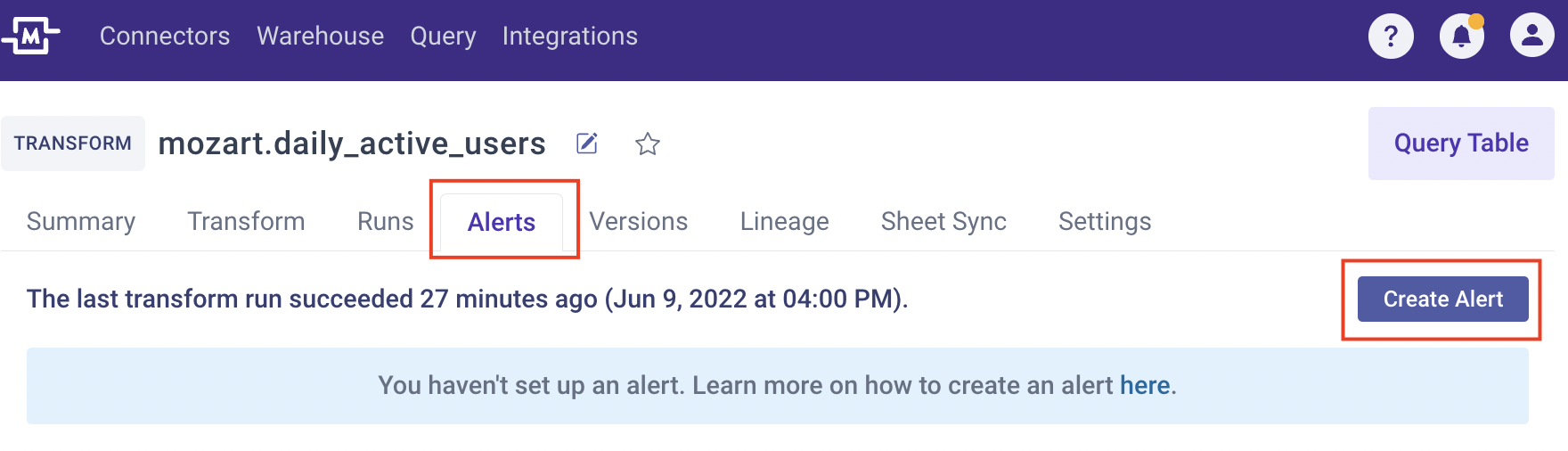This screenshot has width=1568, height=451.
Task: View the Lineage tab
Action: pos(785,222)
